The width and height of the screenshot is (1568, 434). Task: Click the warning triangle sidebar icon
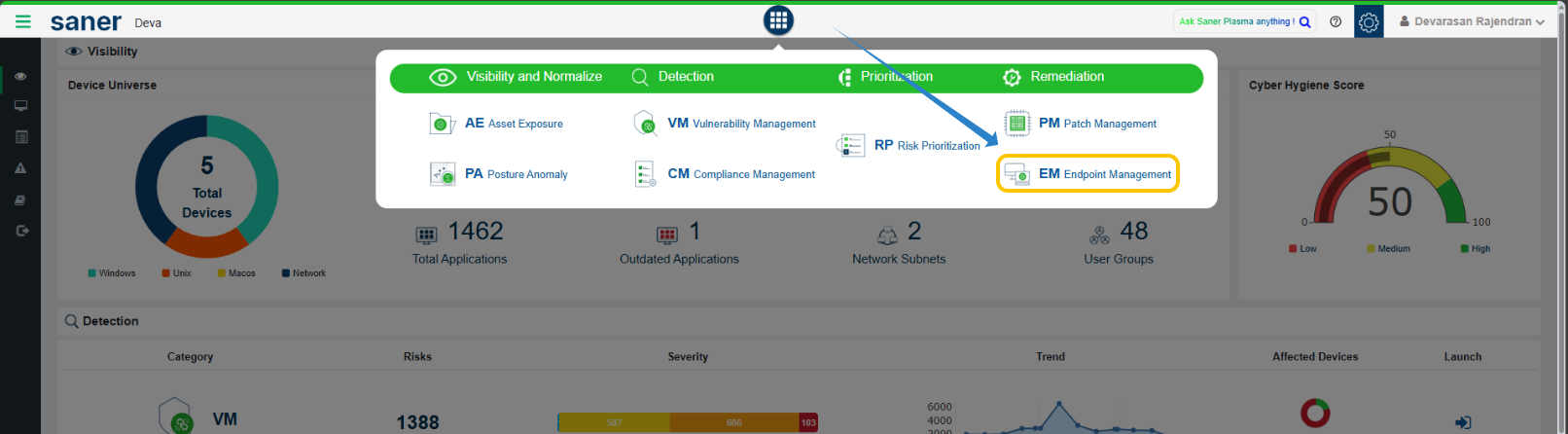(20, 168)
